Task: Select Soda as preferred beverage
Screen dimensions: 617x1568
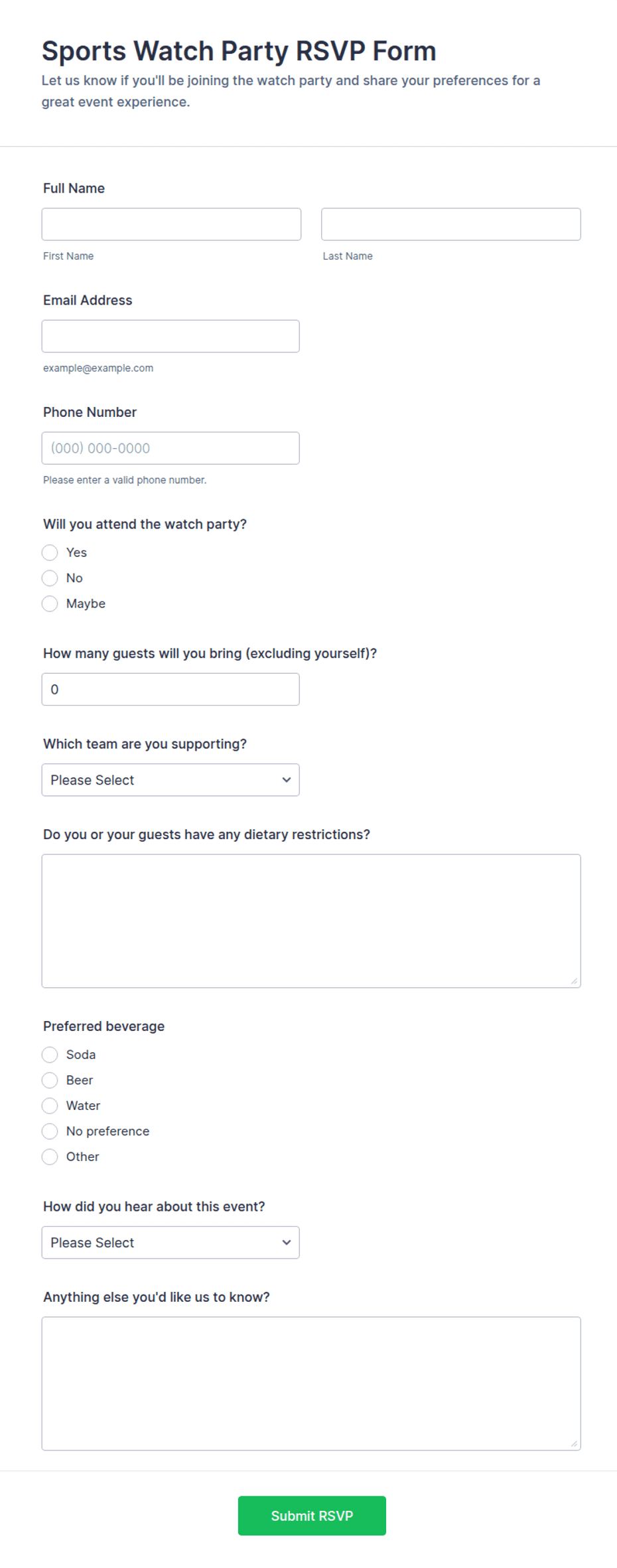Action: tap(50, 1055)
